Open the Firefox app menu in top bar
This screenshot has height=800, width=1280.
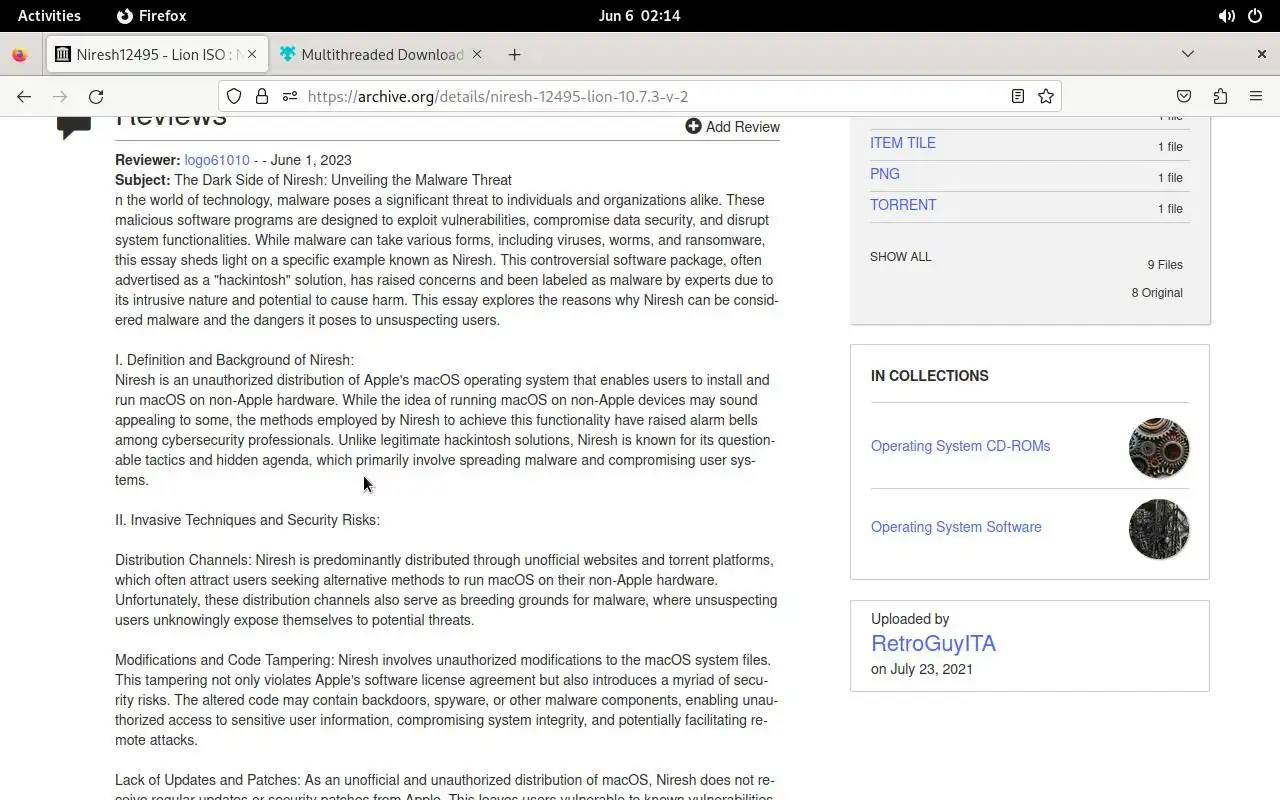click(152, 16)
